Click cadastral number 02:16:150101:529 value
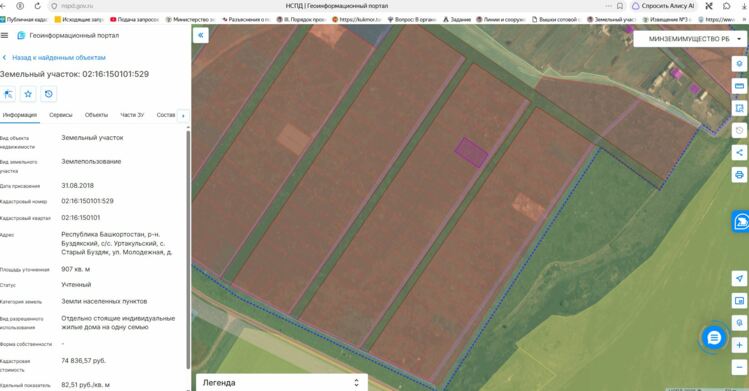749x391 pixels. tap(87, 201)
